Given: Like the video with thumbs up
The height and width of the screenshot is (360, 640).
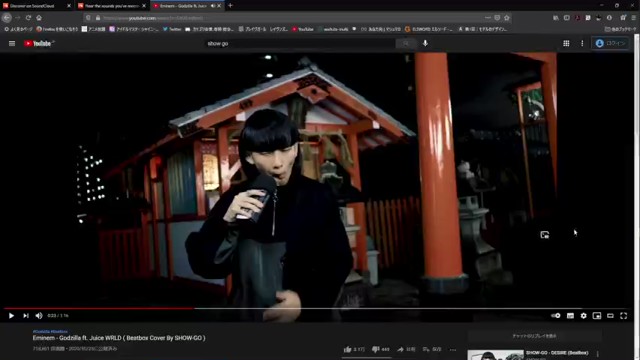Looking at the screenshot, I should [353, 349].
